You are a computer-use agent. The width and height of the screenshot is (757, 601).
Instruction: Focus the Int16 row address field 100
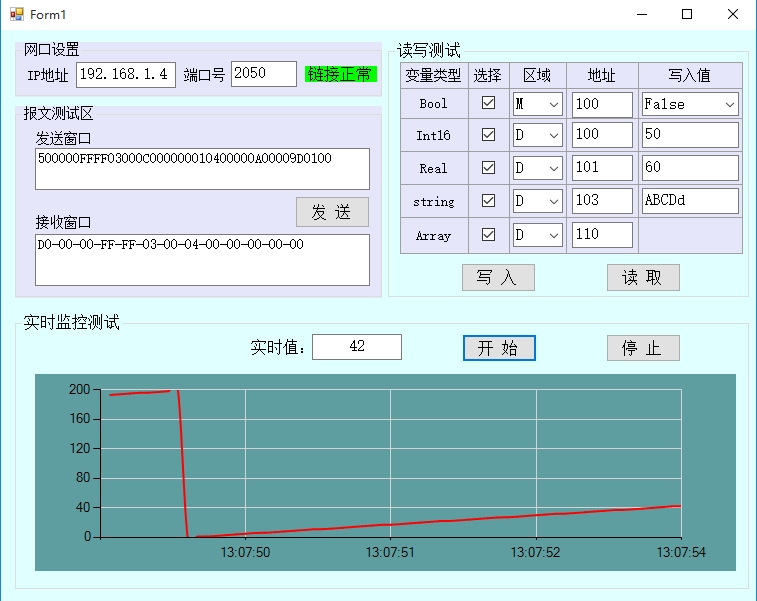[x=602, y=135]
